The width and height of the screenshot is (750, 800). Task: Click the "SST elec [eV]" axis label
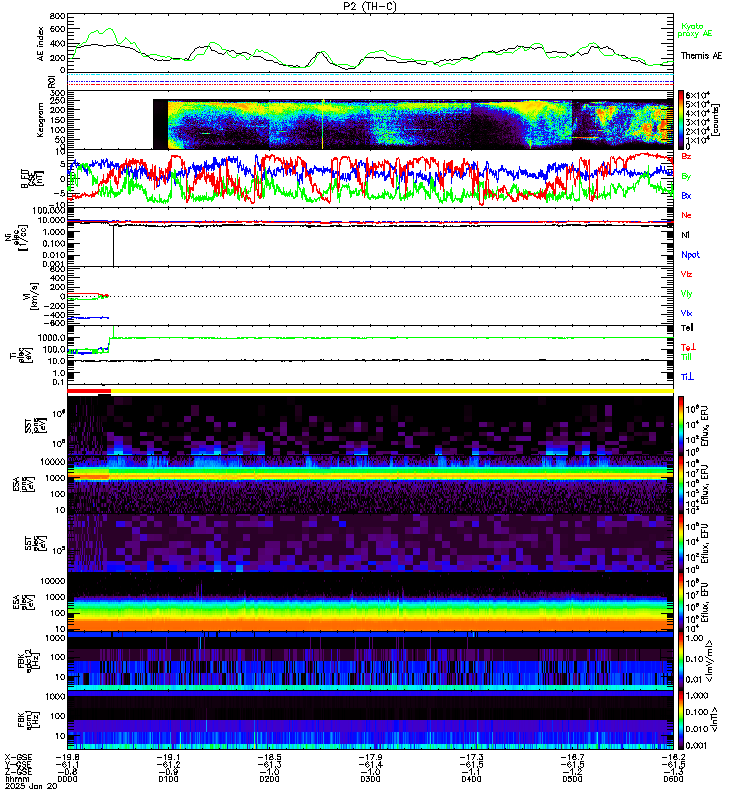[35, 543]
